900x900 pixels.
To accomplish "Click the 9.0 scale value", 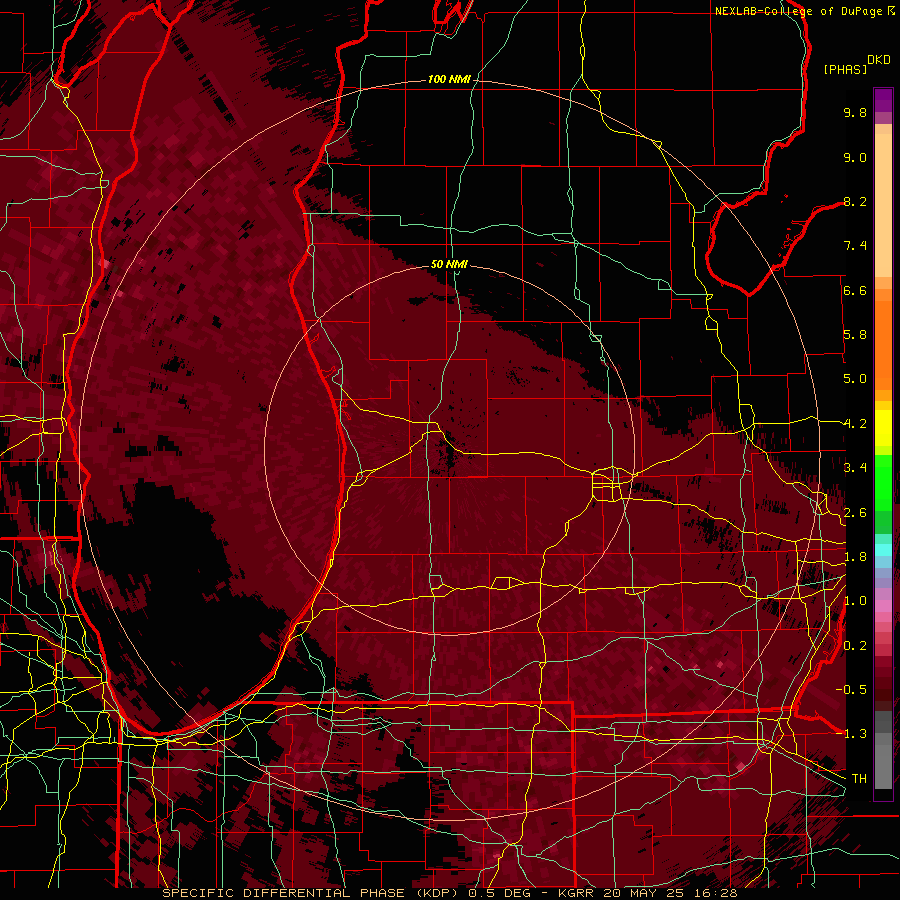I will pos(855,157).
